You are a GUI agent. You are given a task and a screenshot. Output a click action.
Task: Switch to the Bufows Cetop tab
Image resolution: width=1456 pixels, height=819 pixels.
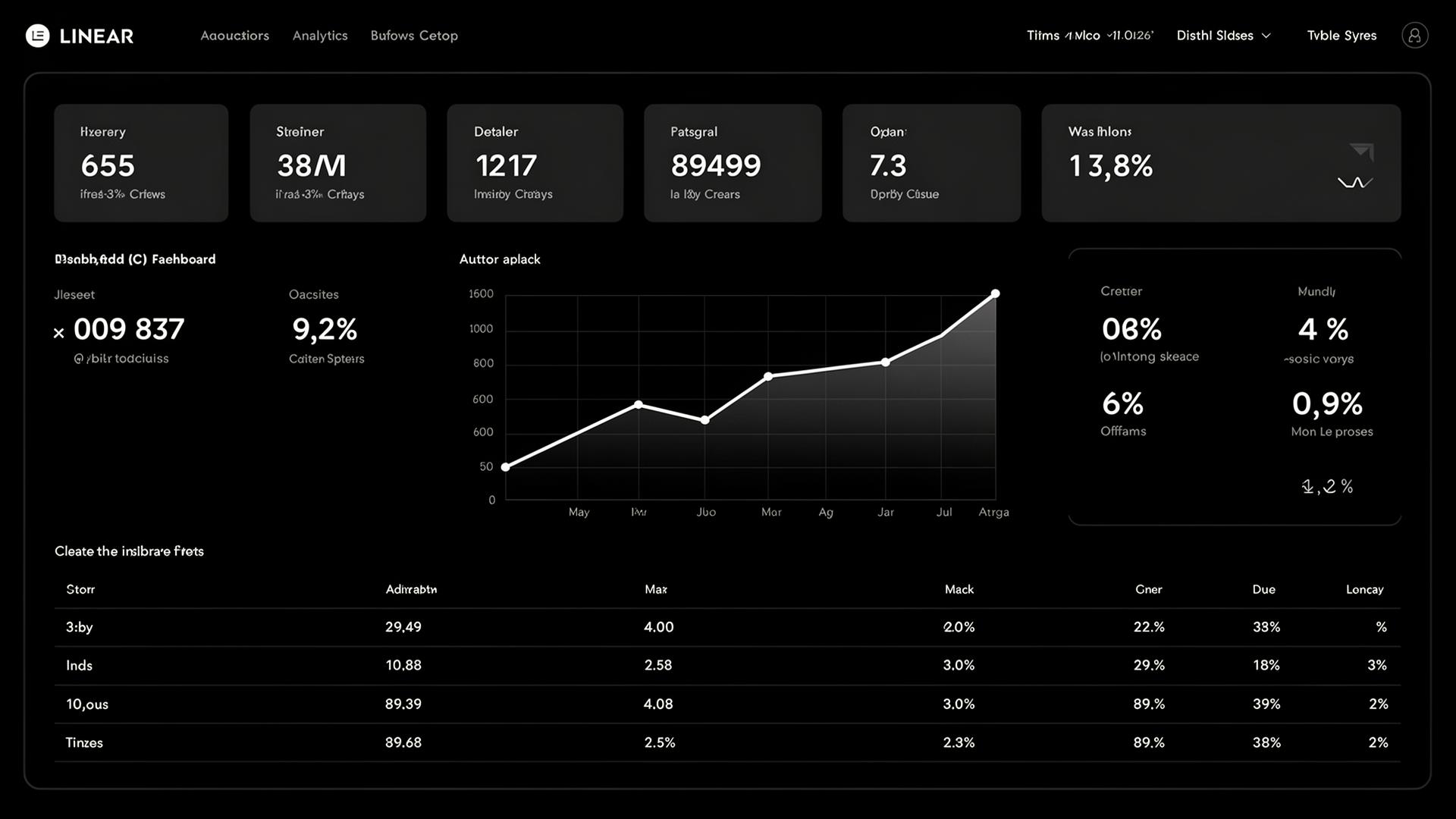coord(414,35)
